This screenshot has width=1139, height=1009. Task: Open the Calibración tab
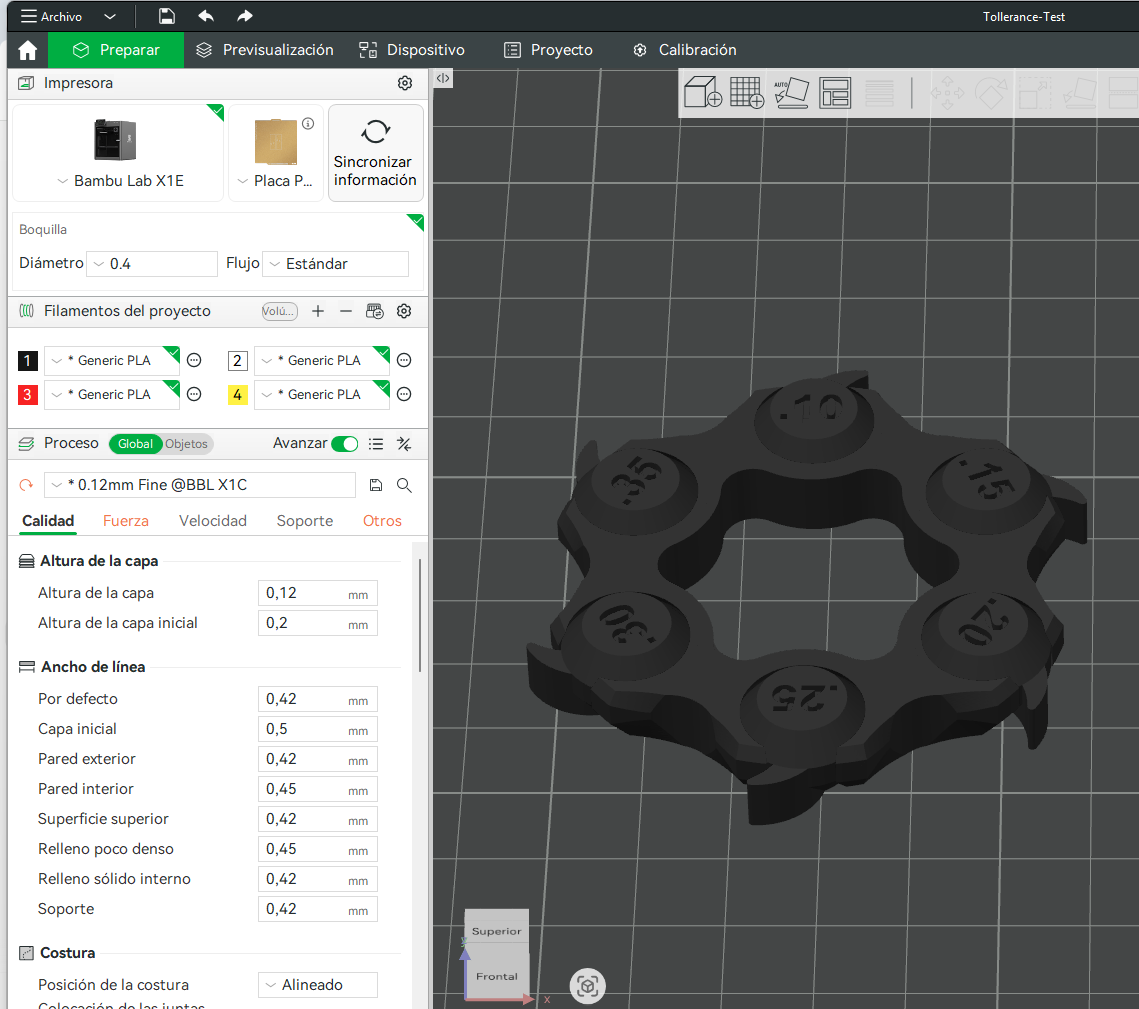(684, 50)
